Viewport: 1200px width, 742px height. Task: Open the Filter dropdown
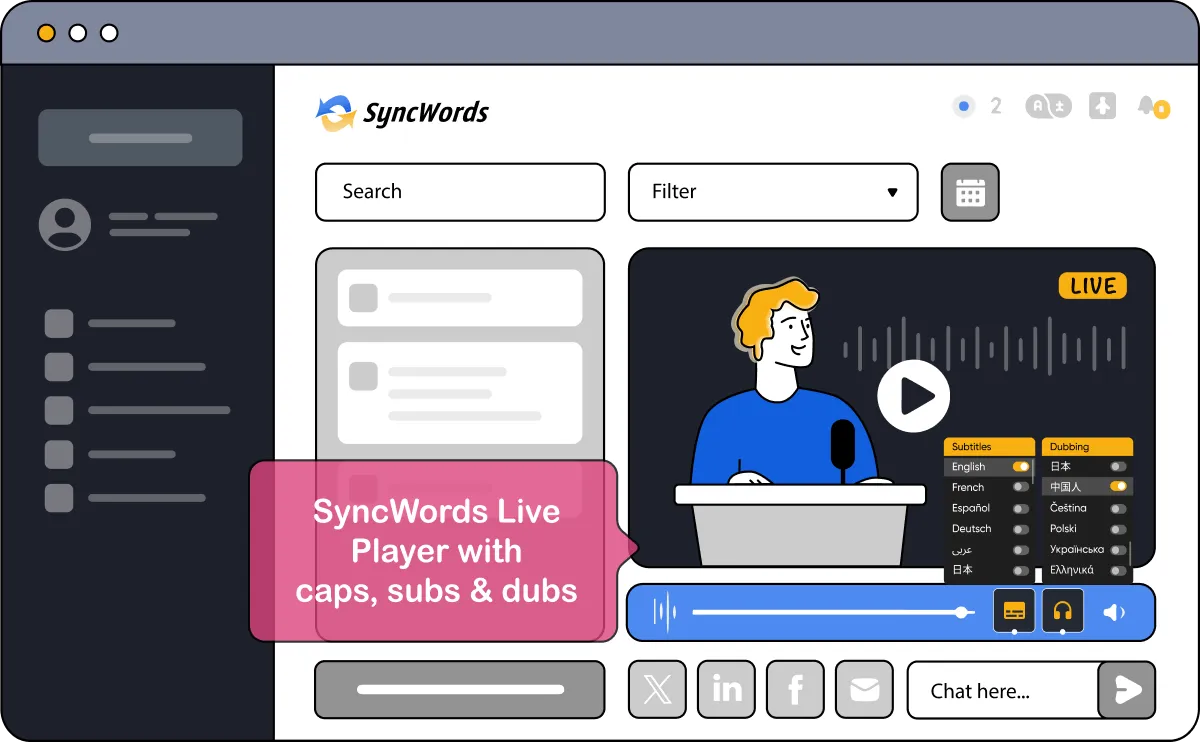tap(772, 192)
